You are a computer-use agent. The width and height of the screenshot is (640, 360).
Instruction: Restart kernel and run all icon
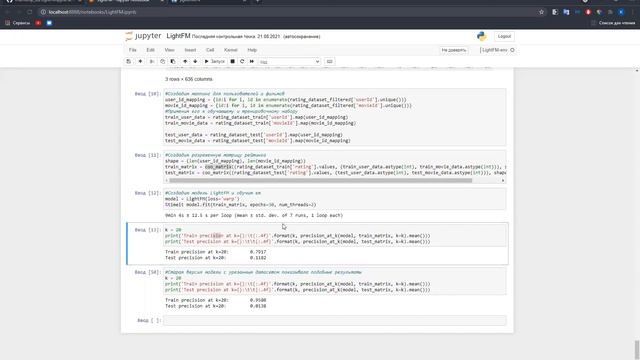(x=252, y=62)
